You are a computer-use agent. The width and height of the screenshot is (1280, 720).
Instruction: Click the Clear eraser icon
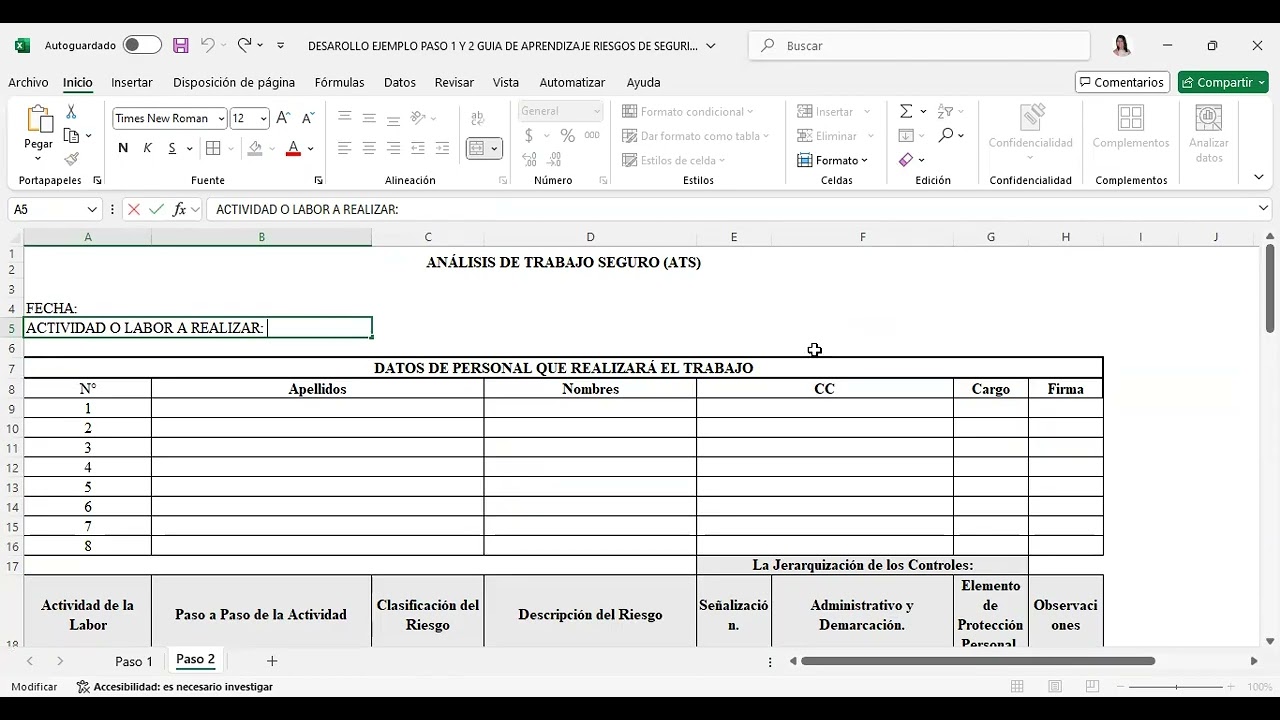point(906,160)
